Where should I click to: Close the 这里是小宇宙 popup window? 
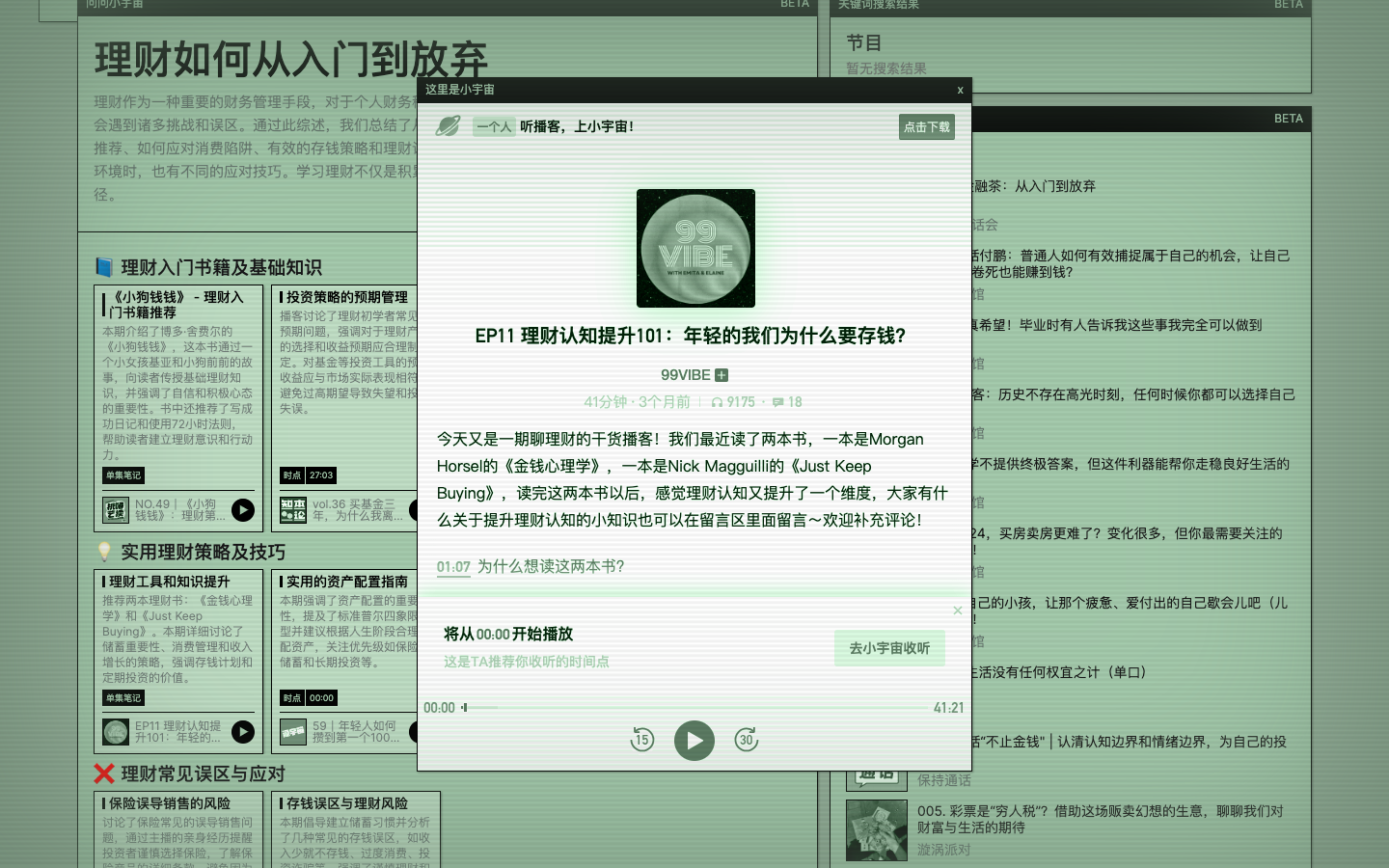click(960, 90)
